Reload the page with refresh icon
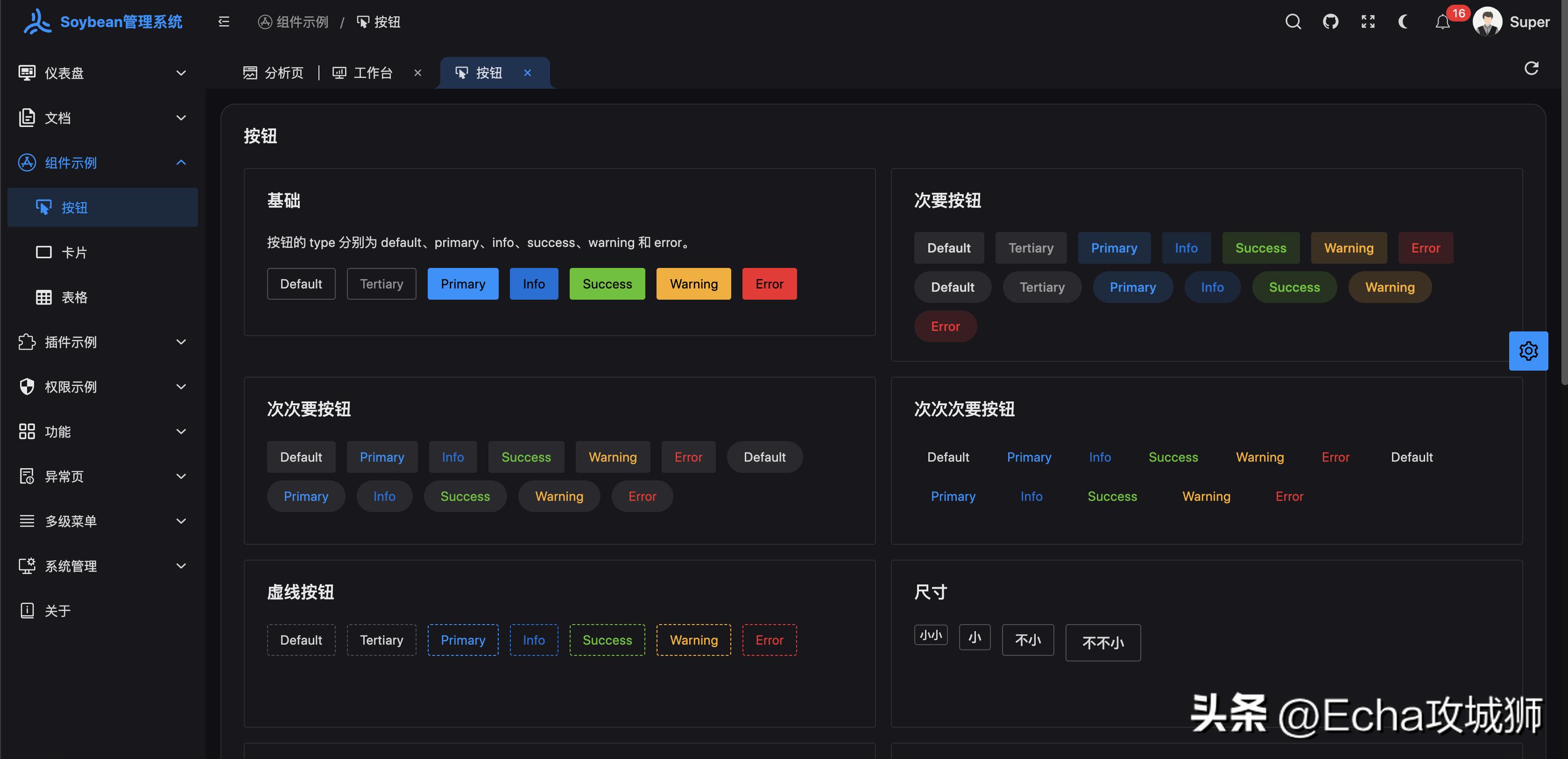Viewport: 1568px width, 759px height. (x=1531, y=68)
